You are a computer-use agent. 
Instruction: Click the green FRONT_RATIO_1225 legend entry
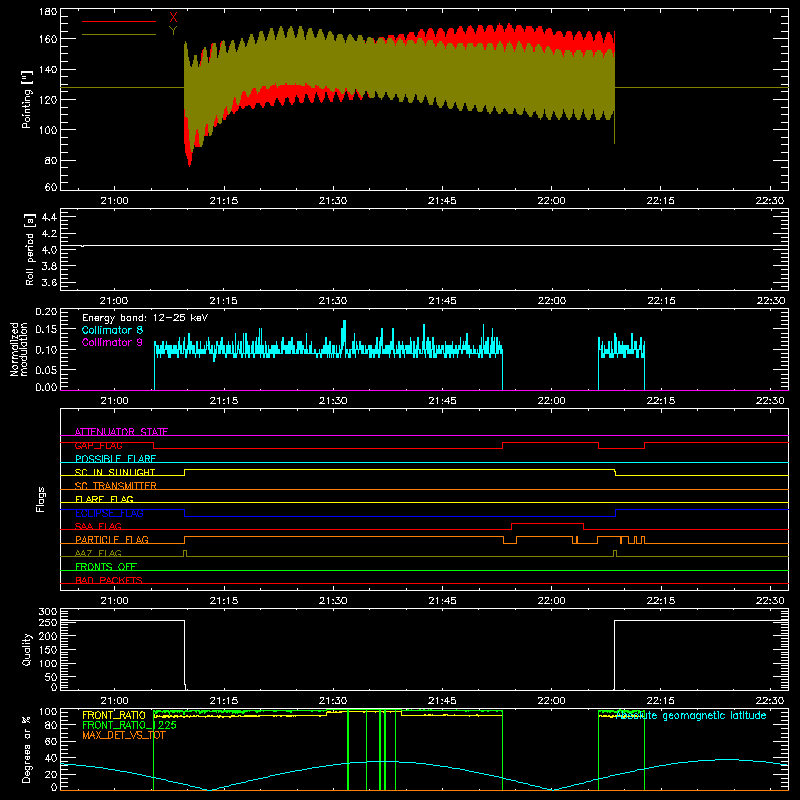tap(129, 725)
